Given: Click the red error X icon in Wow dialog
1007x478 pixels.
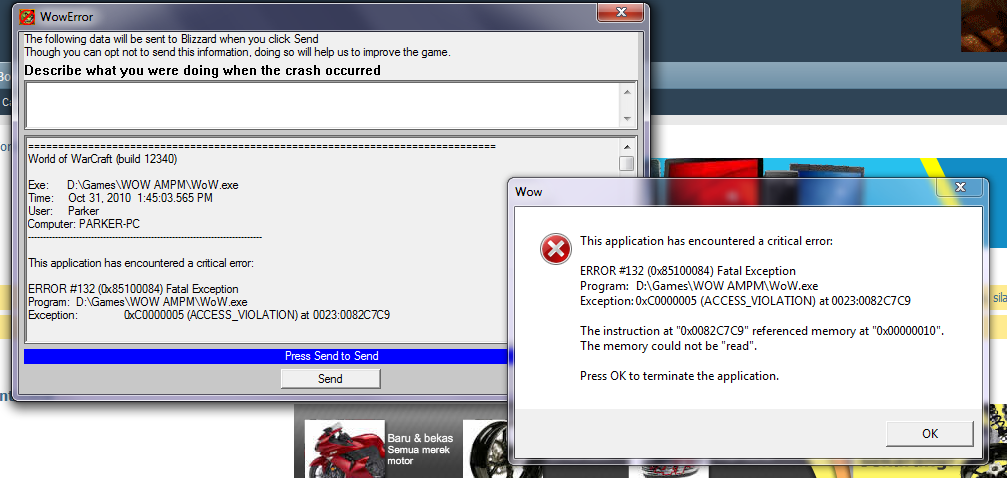Looking at the screenshot, I should [556, 249].
